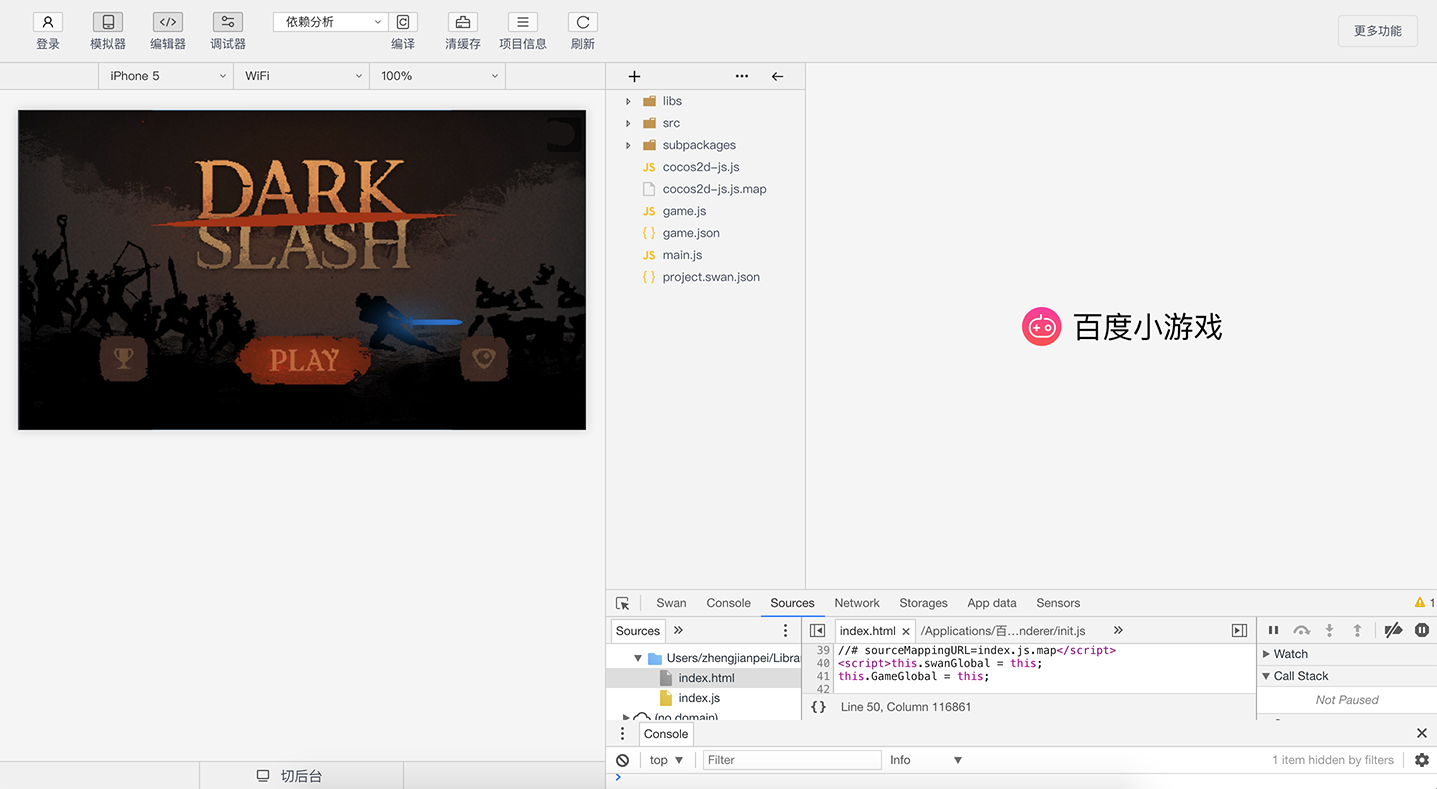Toggle pause on exceptions

point(1422,630)
